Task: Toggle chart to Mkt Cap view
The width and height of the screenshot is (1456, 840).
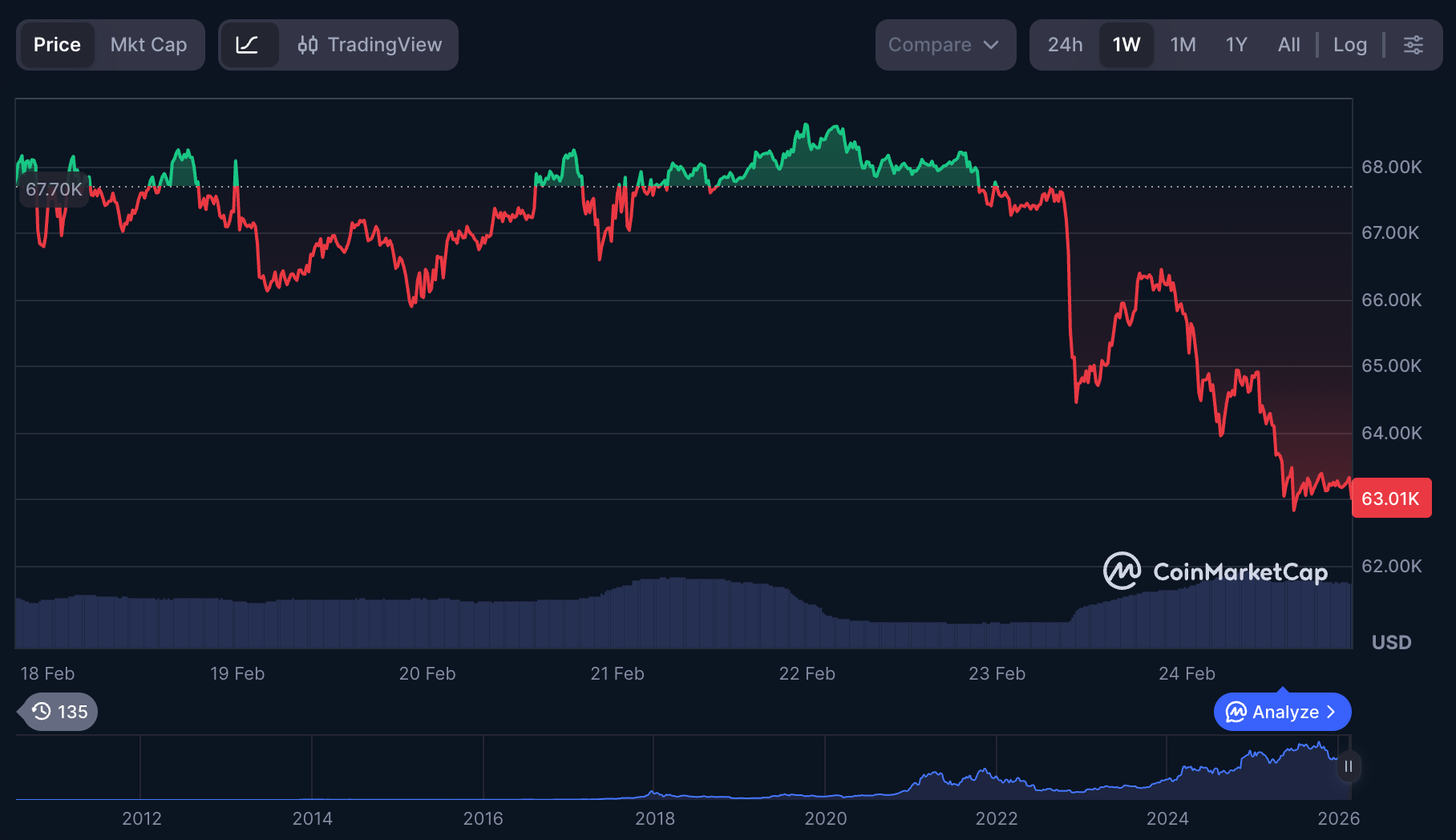Action: (148, 45)
